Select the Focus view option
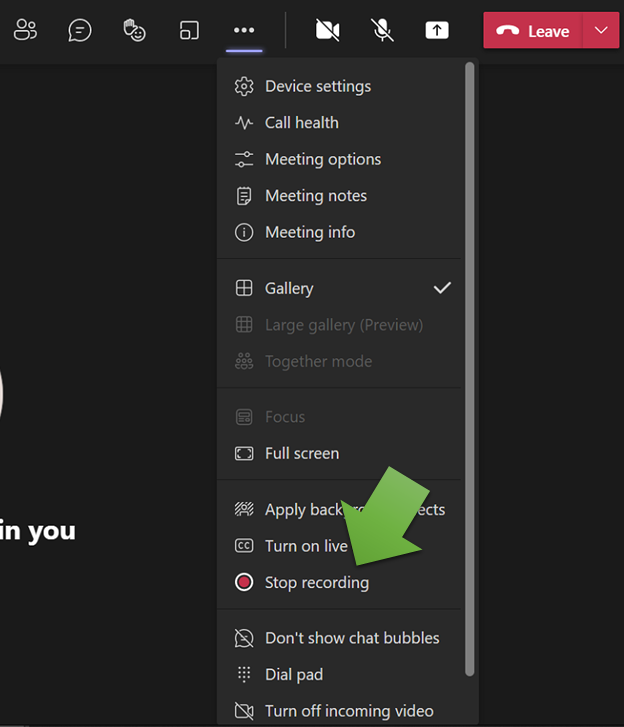 (339, 417)
